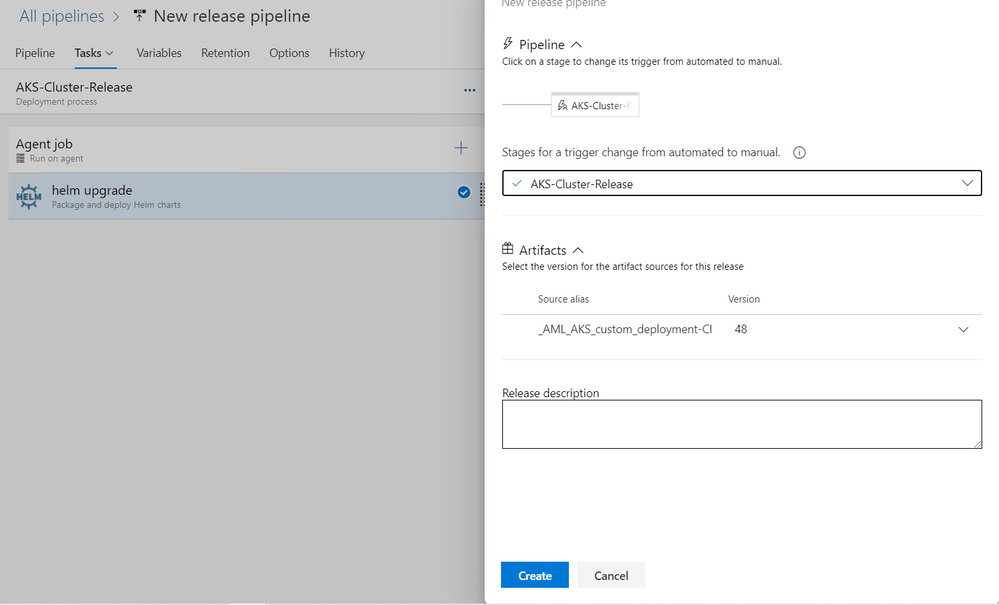Expand the stages trigger dropdown arrow
The width and height of the screenshot is (999, 605).
[x=967, y=183]
